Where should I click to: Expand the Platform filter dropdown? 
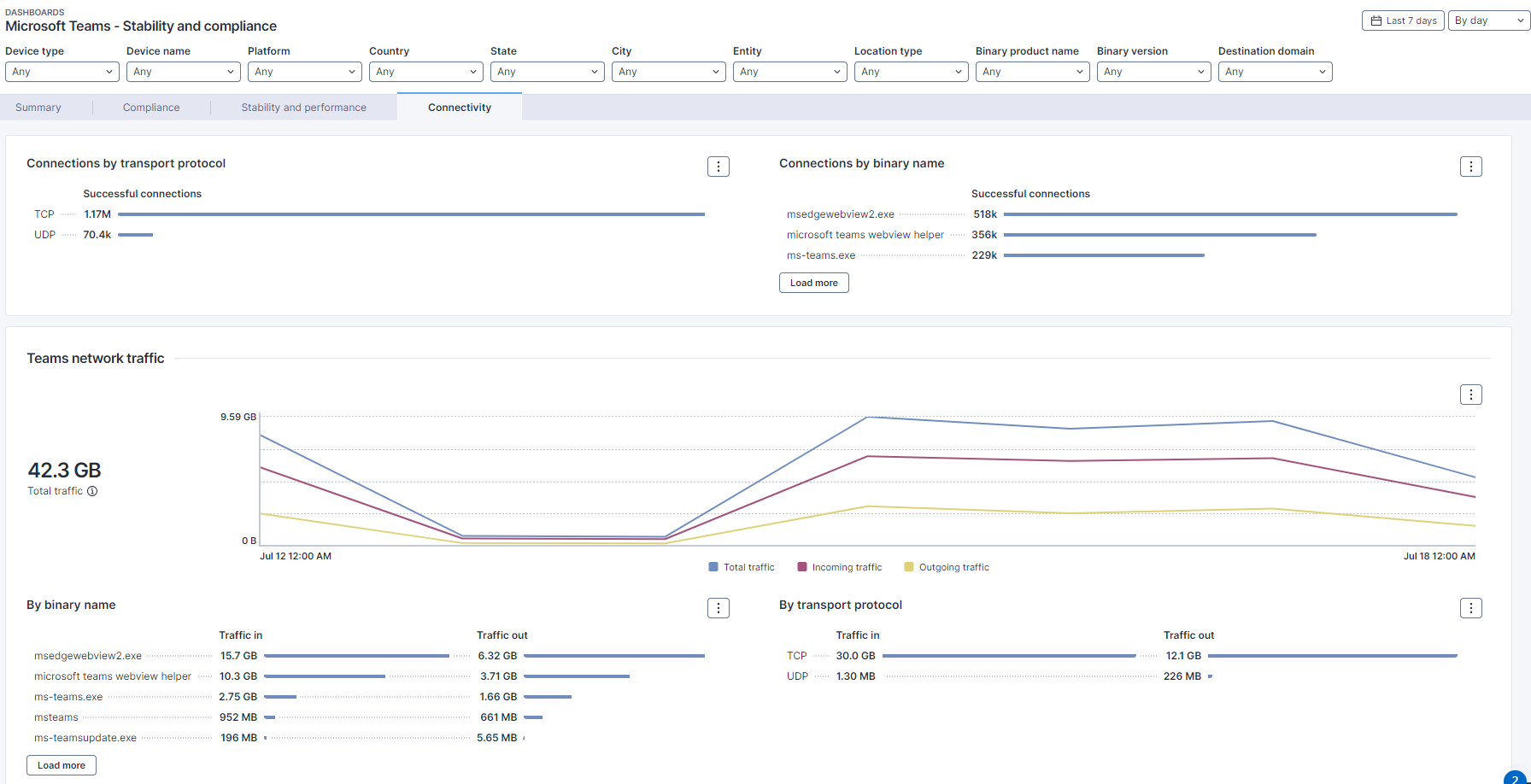pos(304,72)
